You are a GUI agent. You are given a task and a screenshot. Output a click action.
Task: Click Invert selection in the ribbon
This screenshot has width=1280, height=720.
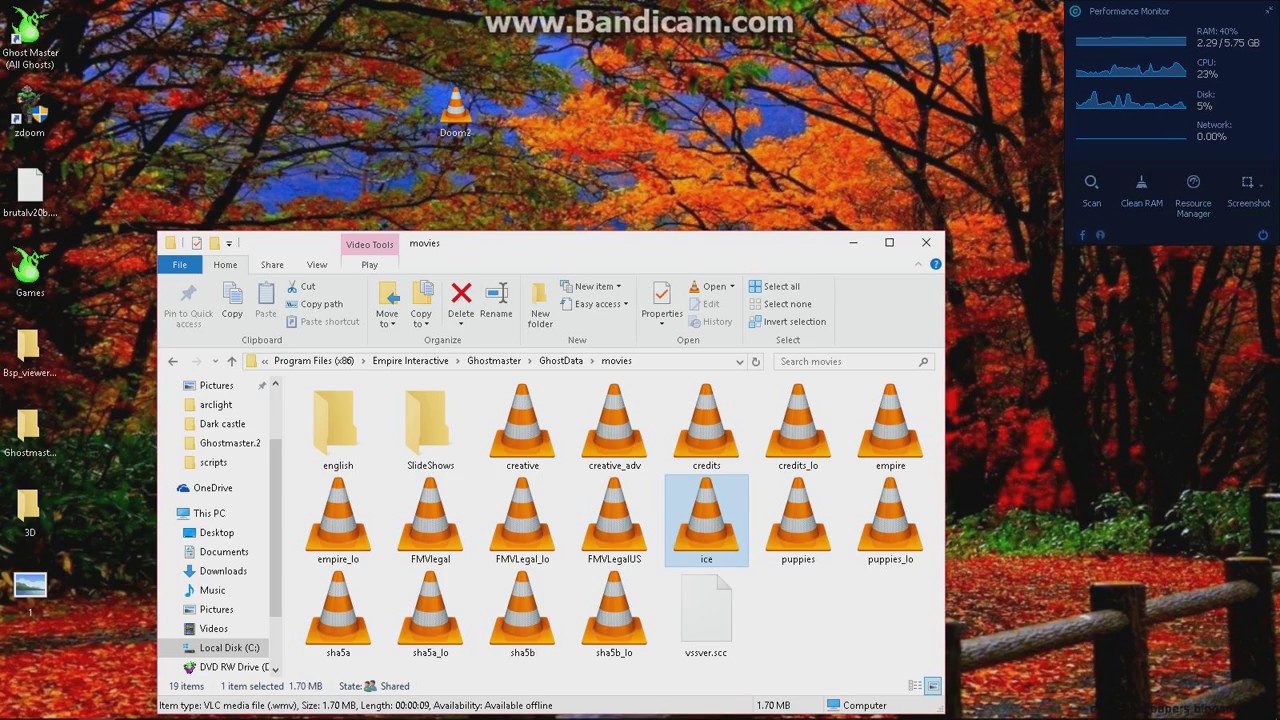[x=787, y=322]
